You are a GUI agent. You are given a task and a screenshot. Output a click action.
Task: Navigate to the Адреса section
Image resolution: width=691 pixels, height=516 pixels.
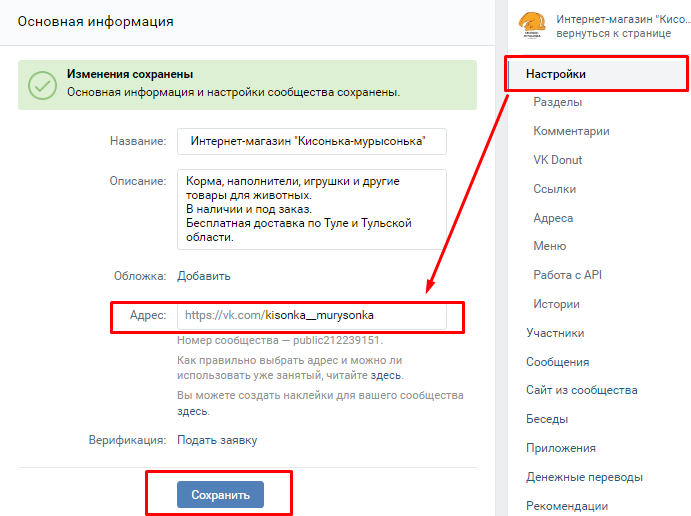coord(553,218)
